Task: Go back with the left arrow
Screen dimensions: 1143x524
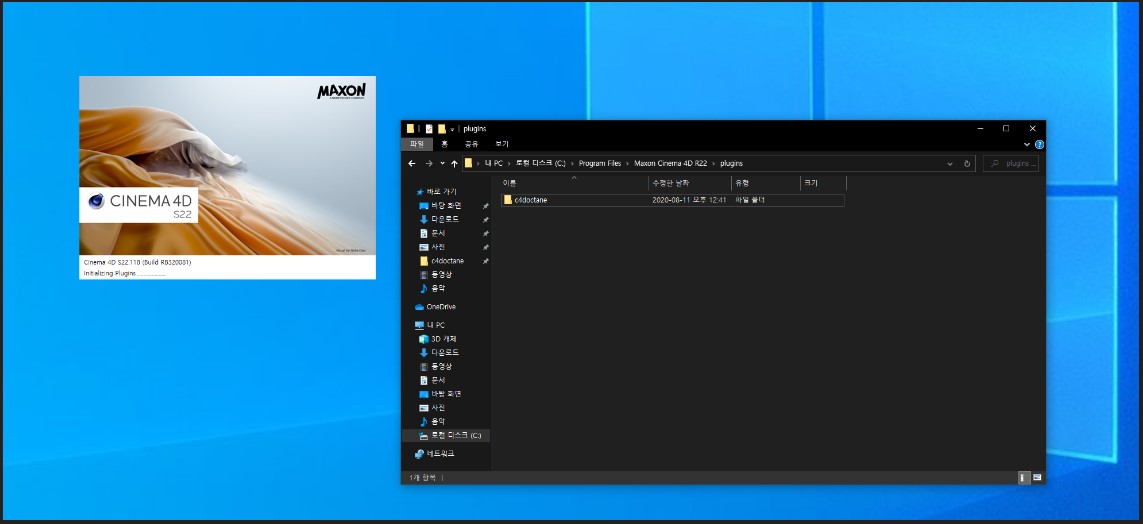Action: pyautogui.click(x=412, y=164)
